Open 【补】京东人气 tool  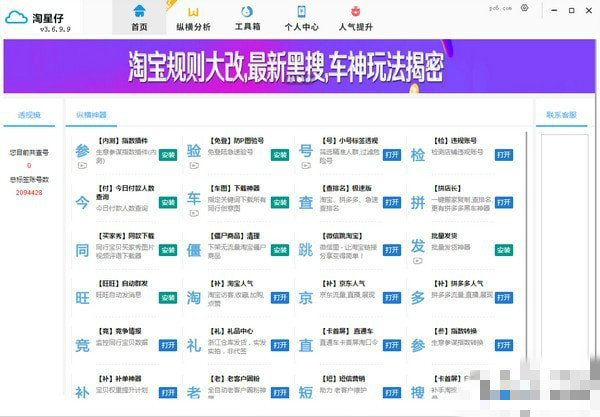pos(392,298)
